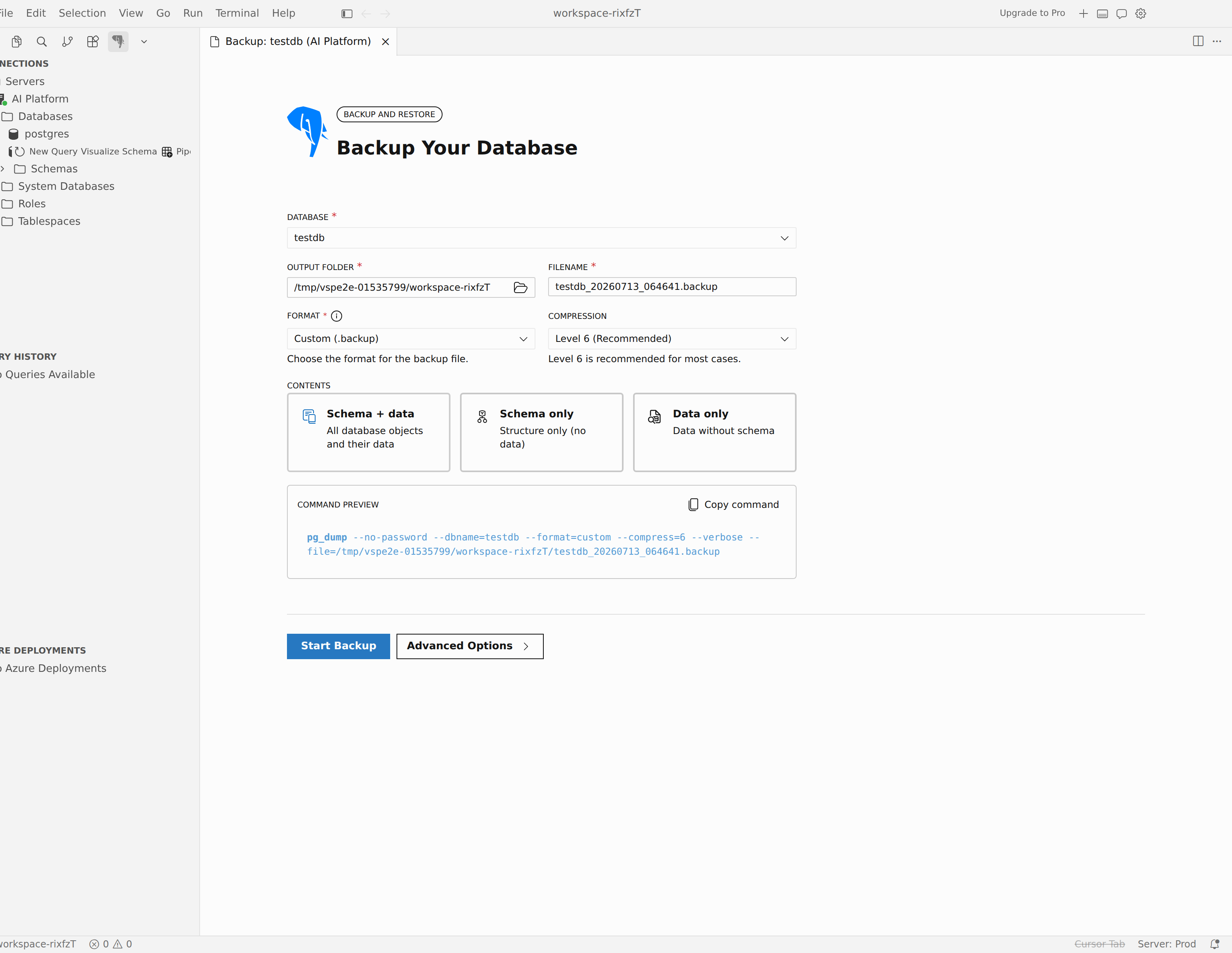
Task: Collapse the Azure Deployments section header
Action: tap(43, 650)
